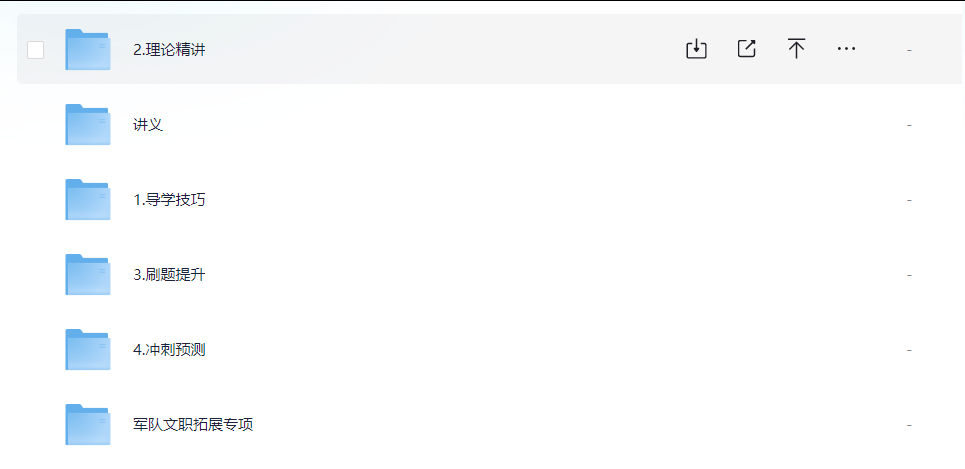Select the 1.导学技巧 folder name
Image resolution: width=965 pixels, height=469 pixels.
tap(169, 200)
